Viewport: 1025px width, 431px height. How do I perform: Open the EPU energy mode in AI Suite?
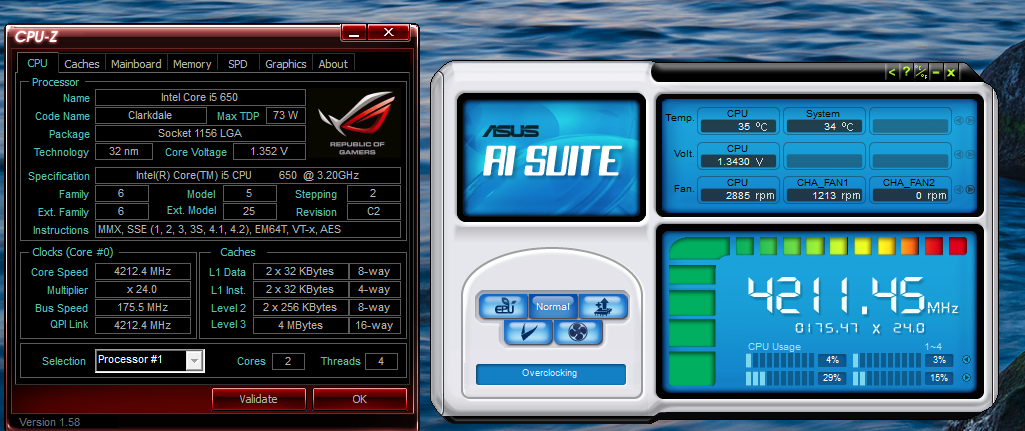coord(503,305)
